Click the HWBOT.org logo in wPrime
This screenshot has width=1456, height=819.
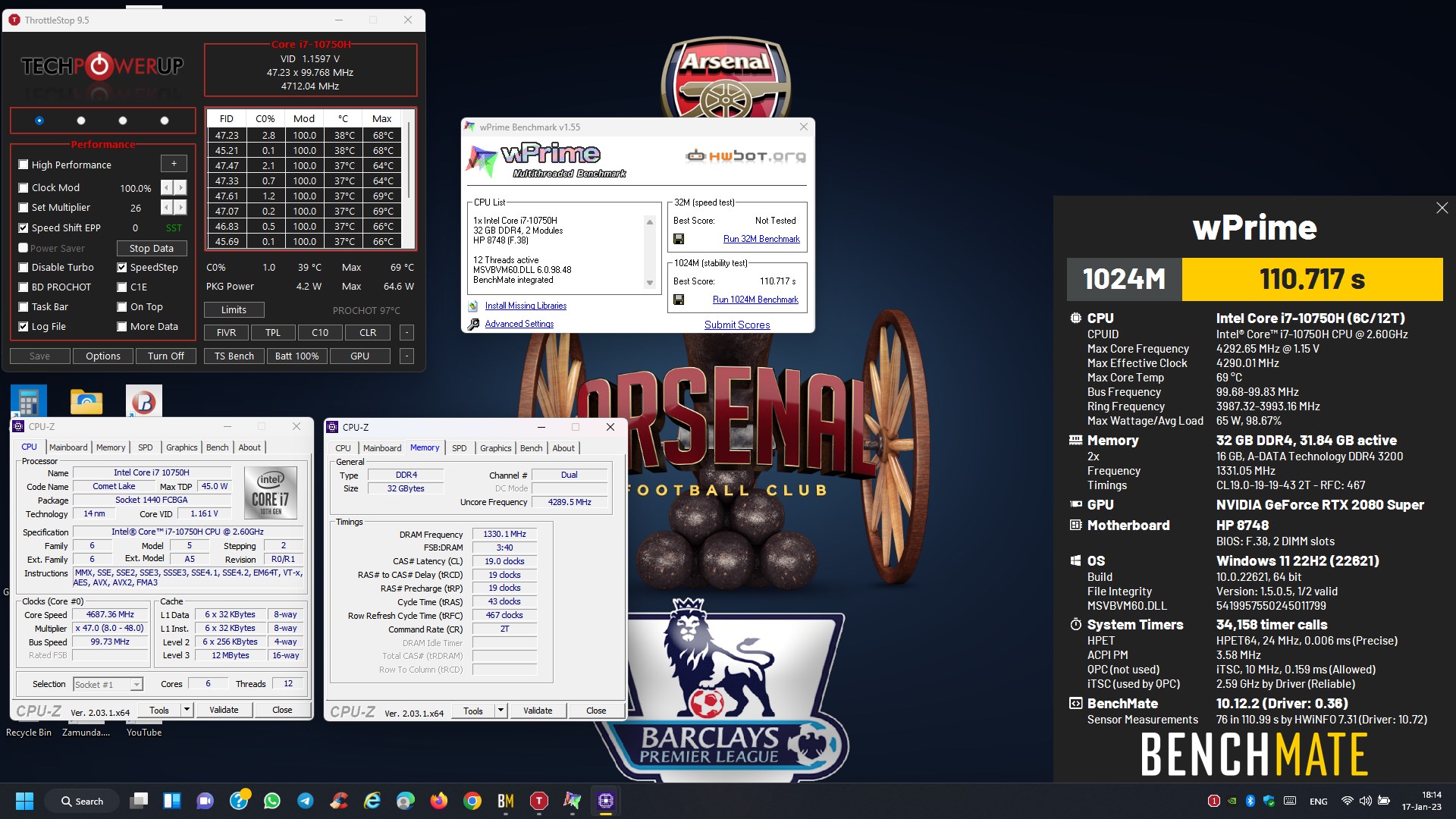click(746, 156)
